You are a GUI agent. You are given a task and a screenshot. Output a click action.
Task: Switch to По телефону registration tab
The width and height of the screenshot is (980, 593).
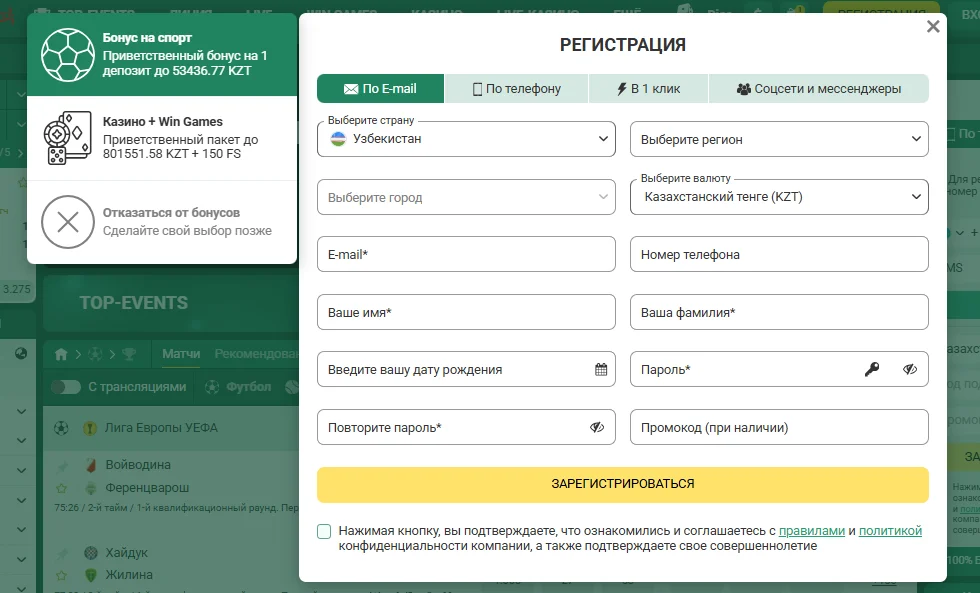click(516, 89)
